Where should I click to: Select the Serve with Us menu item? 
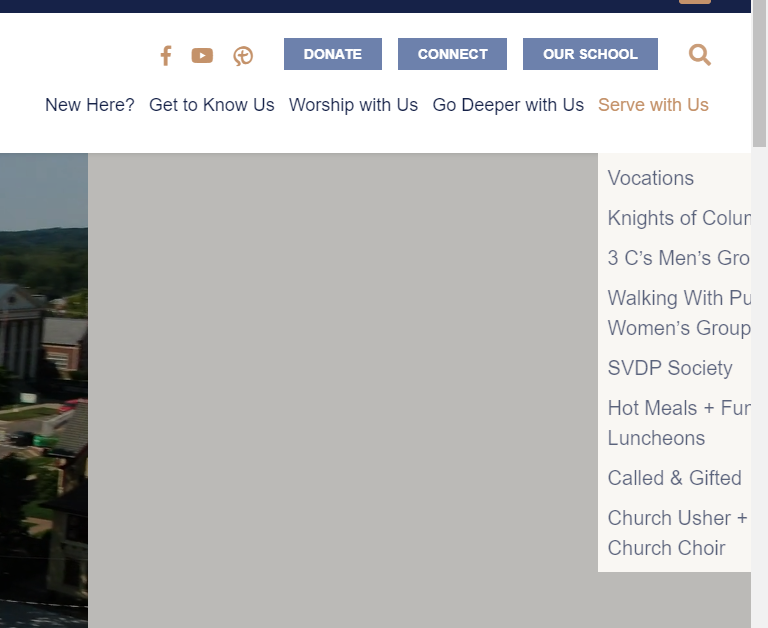[653, 105]
